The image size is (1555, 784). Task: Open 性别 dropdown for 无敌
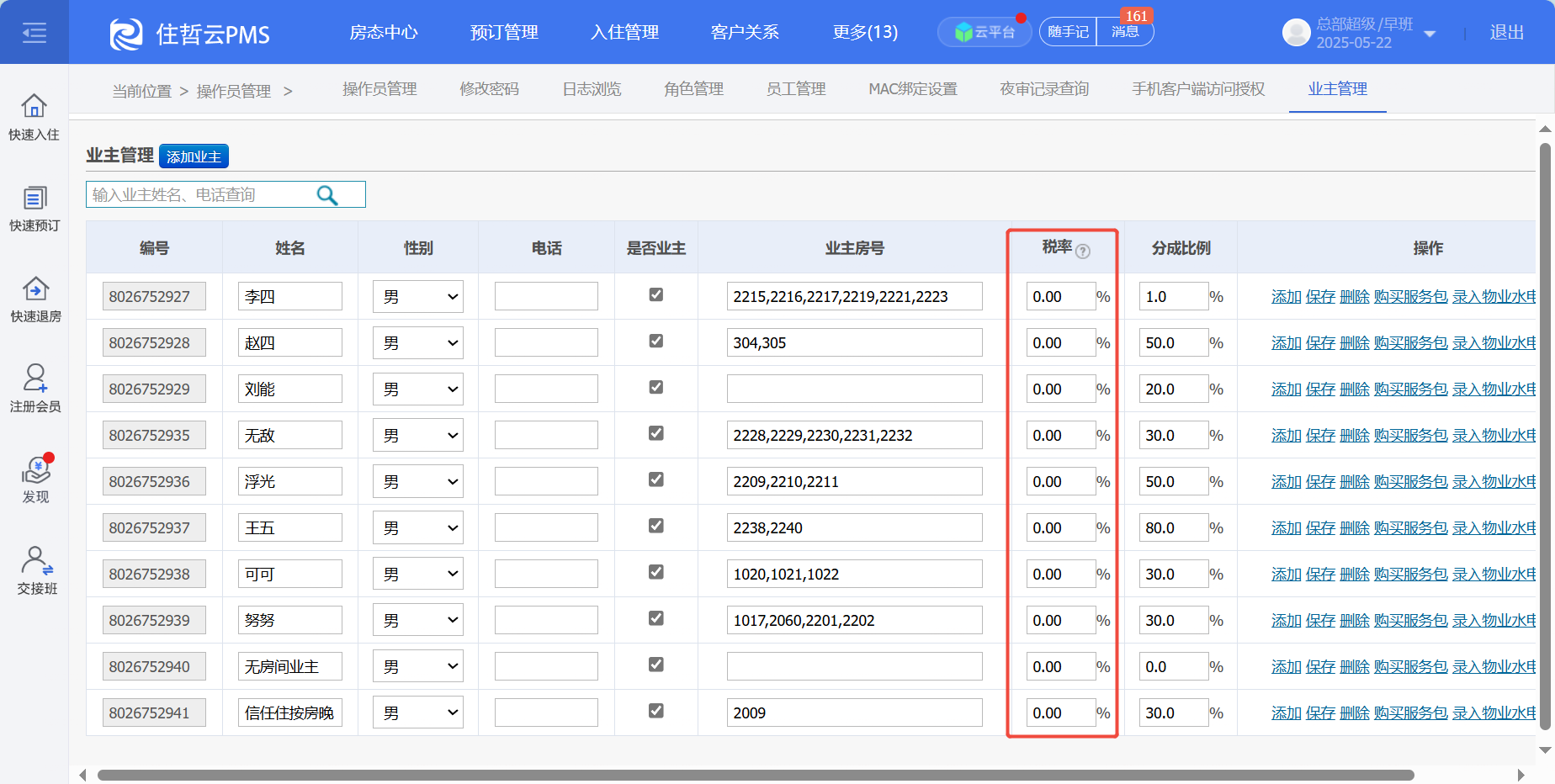pos(418,436)
